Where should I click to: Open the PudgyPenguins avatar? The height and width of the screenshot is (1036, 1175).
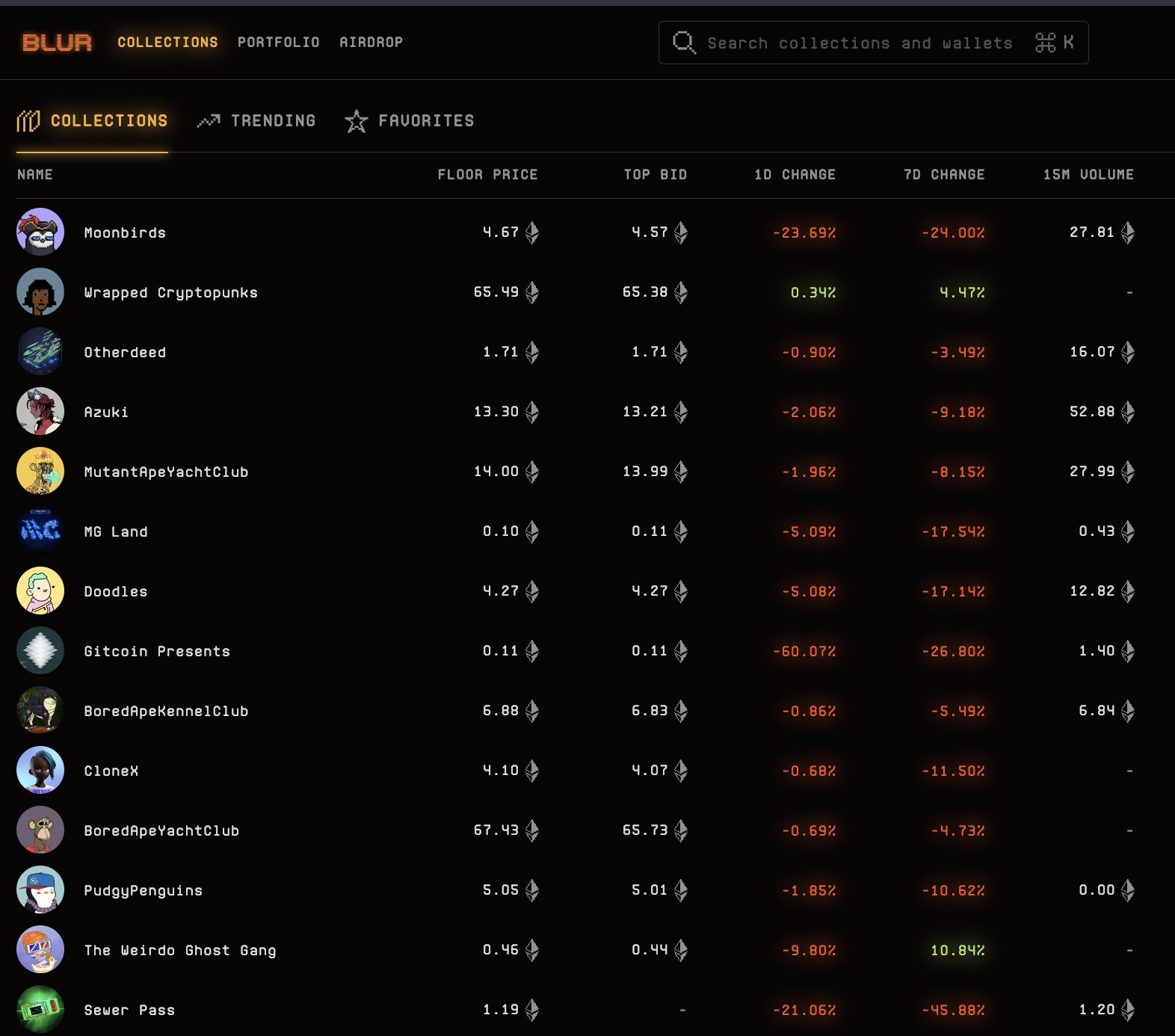(40, 890)
